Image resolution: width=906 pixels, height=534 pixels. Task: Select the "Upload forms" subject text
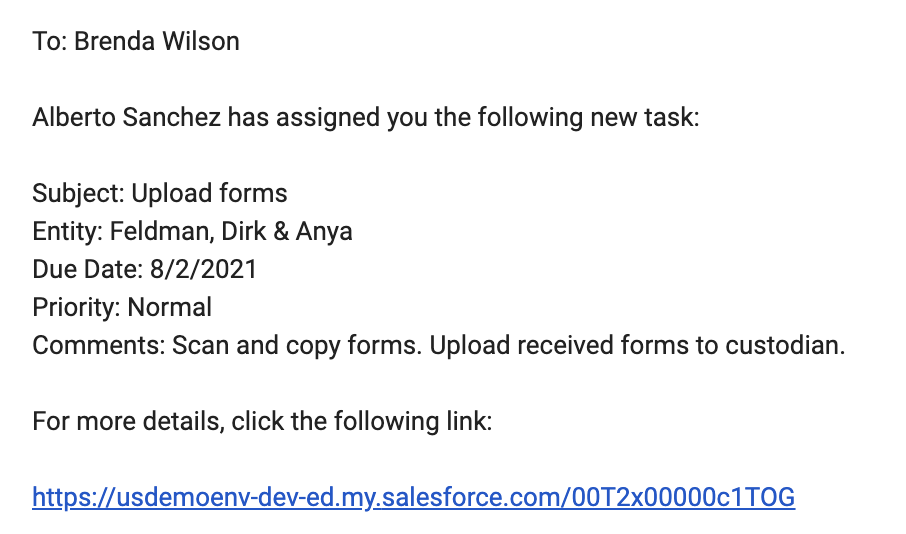click(209, 194)
